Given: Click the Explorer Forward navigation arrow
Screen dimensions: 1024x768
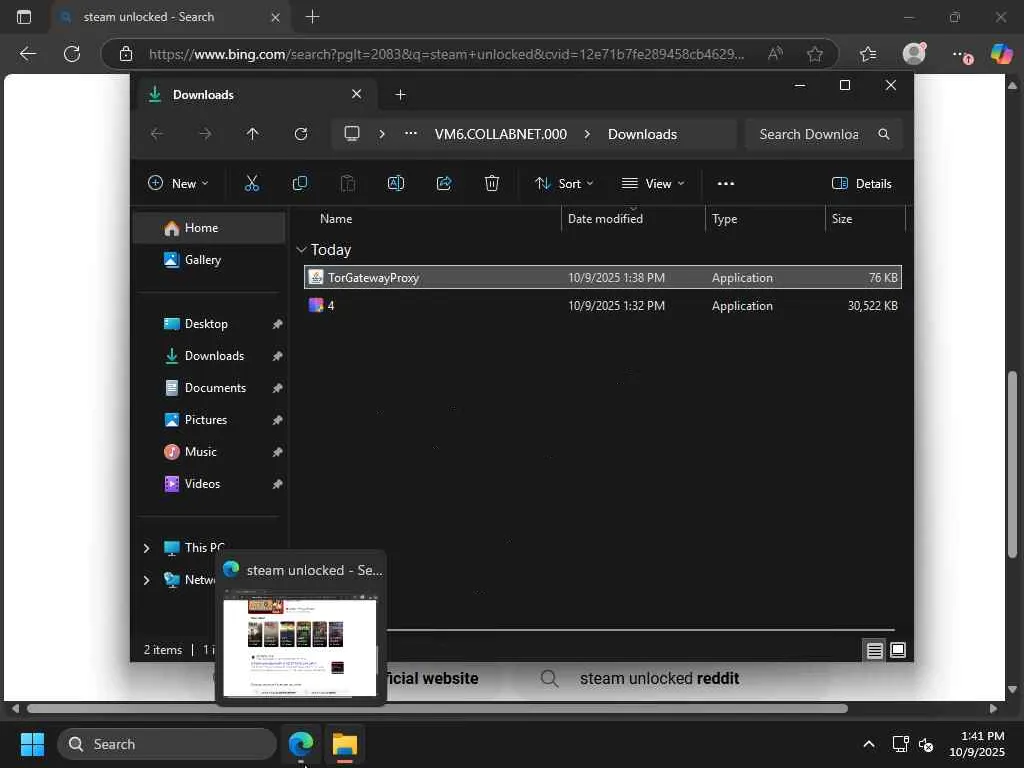Looking at the screenshot, I should tap(205, 134).
